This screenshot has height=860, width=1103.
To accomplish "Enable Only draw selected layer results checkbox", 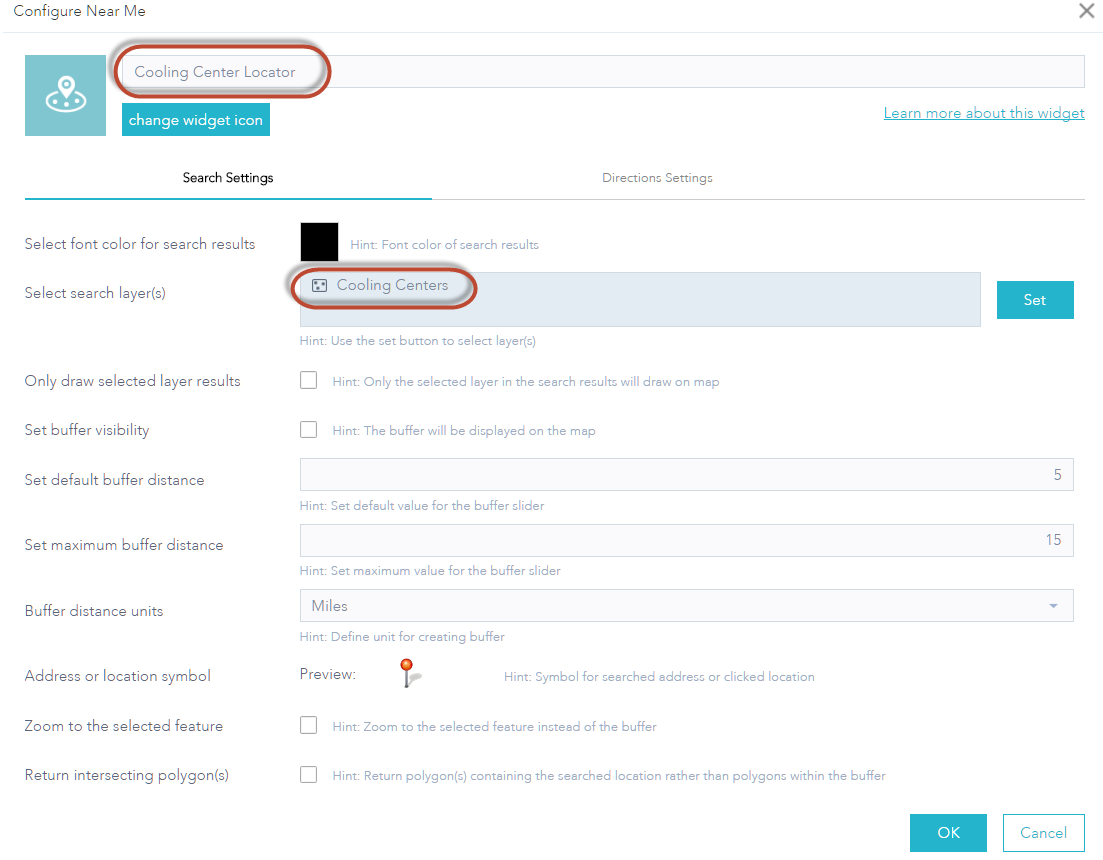I will 309,380.
